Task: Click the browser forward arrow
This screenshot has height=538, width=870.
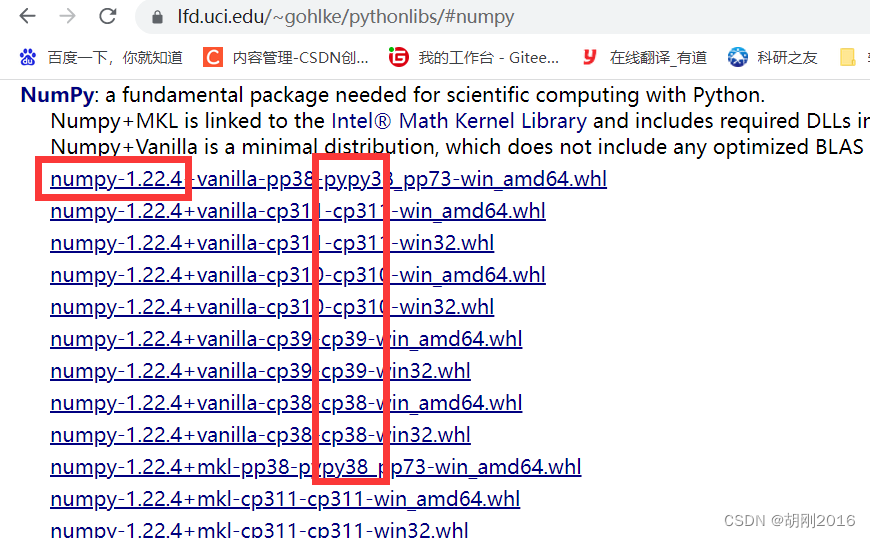Action: coord(67,17)
